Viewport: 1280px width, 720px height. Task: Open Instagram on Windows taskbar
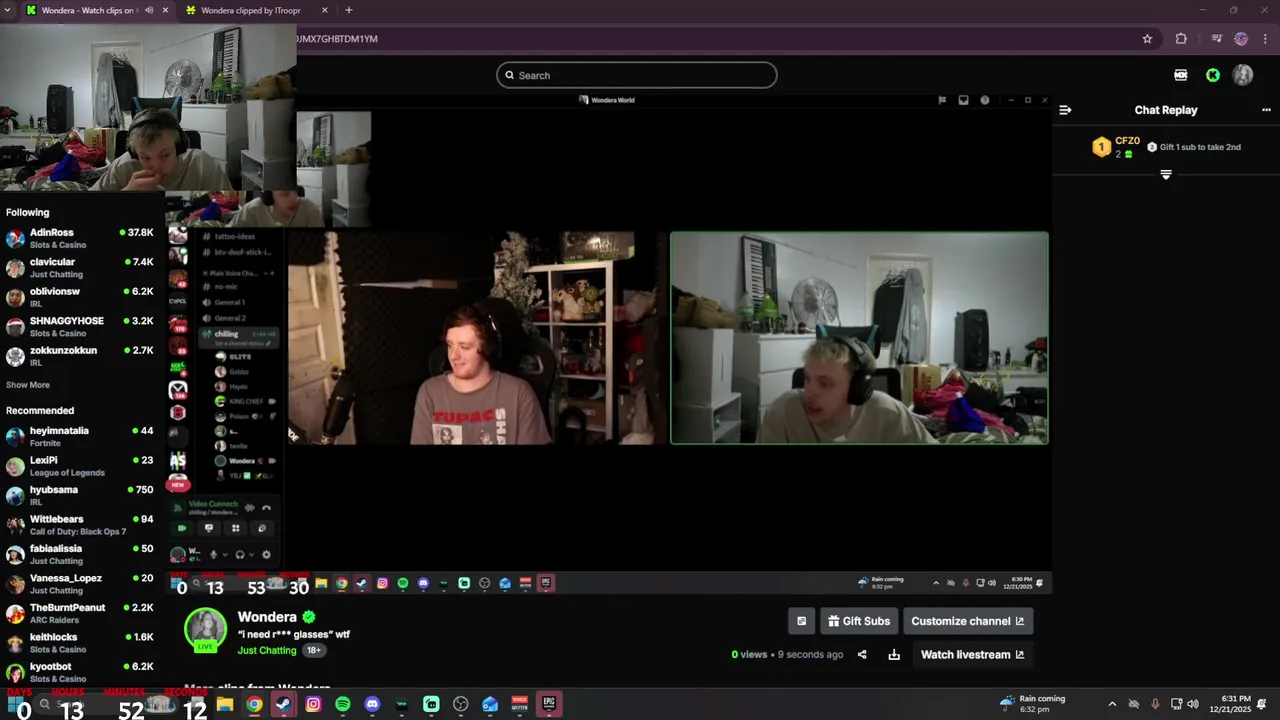313,704
